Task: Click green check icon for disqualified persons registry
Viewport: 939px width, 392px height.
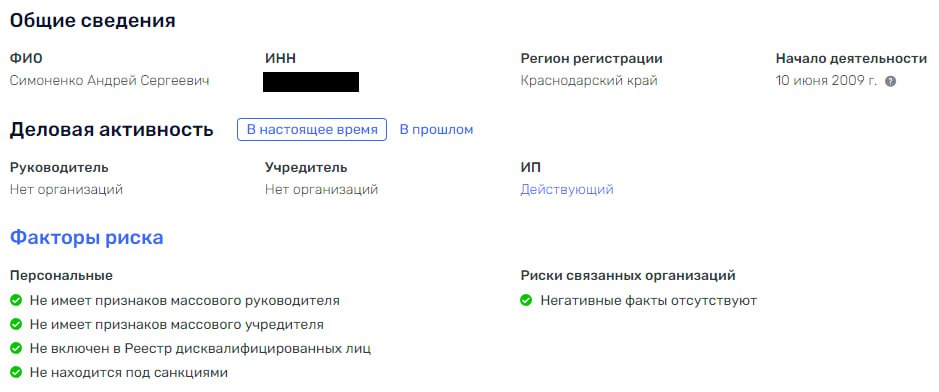Action: pyautogui.click(x=16, y=348)
